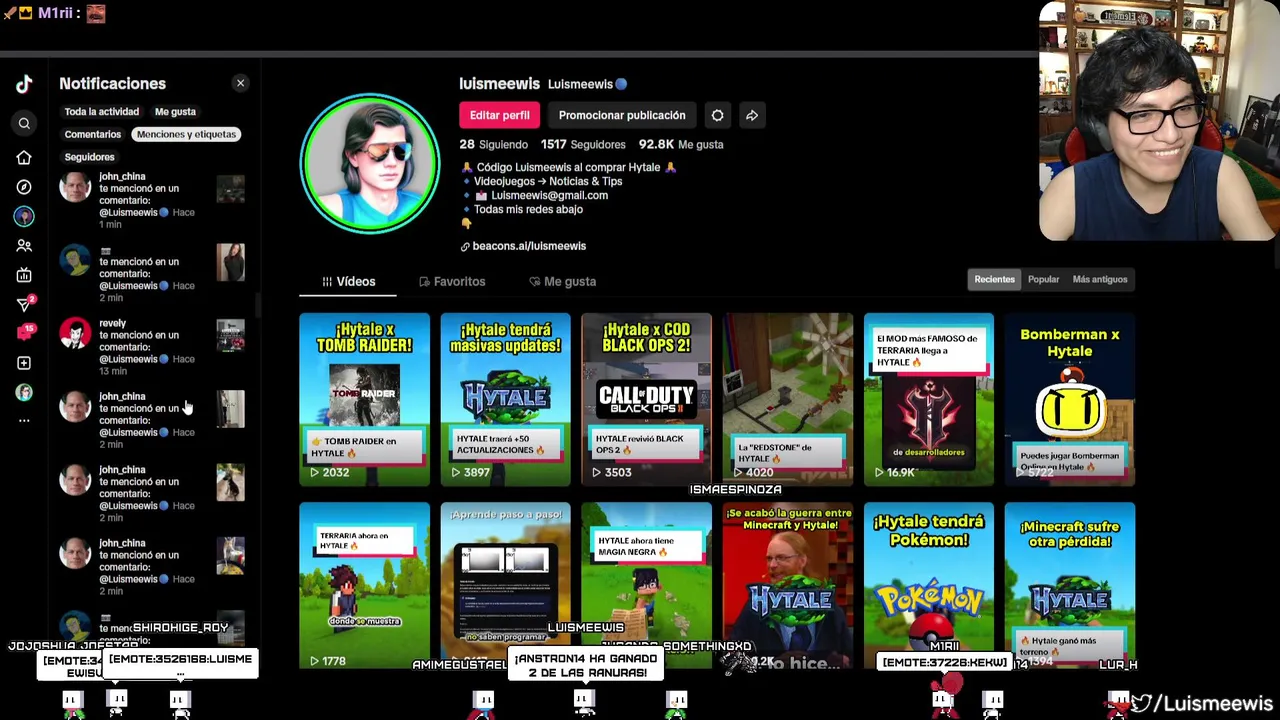Open the three-dots More menu in sidebar
This screenshot has height=720, width=1280.
pos(24,420)
